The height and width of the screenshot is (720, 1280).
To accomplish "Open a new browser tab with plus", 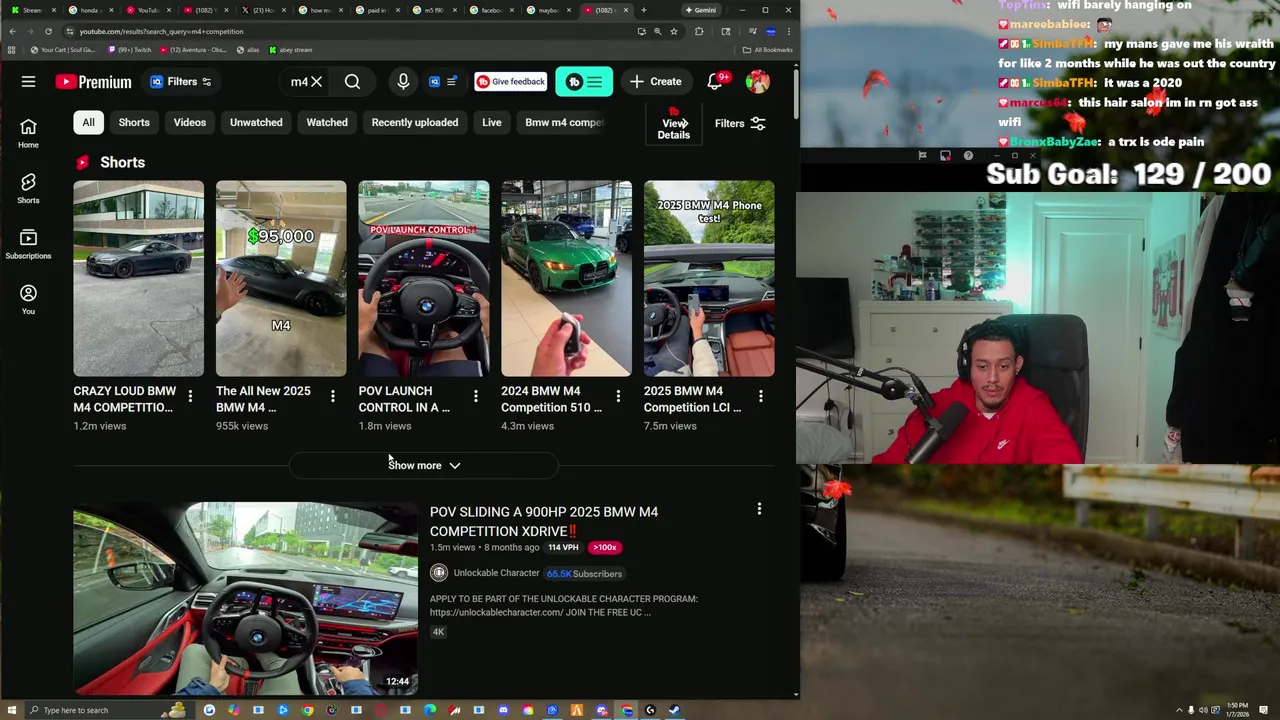I will point(643,10).
